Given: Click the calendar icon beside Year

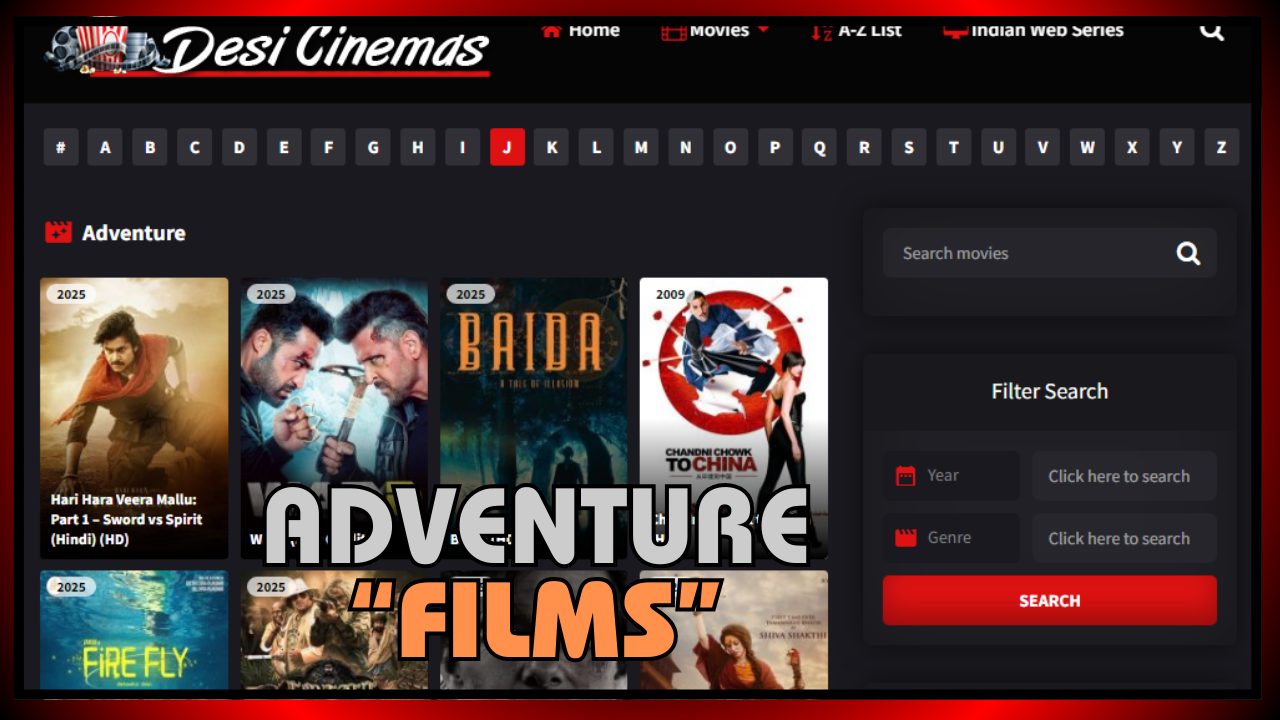Looking at the screenshot, I should click(x=906, y=476).
